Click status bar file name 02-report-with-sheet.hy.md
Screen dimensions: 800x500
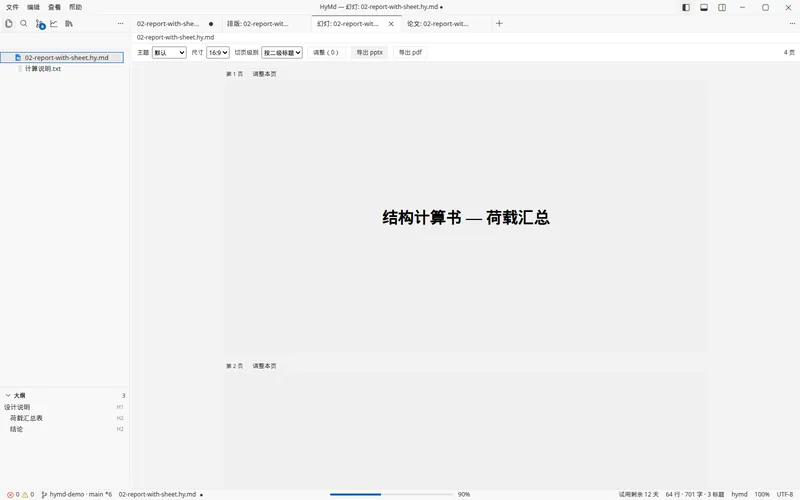click(157, 494)
